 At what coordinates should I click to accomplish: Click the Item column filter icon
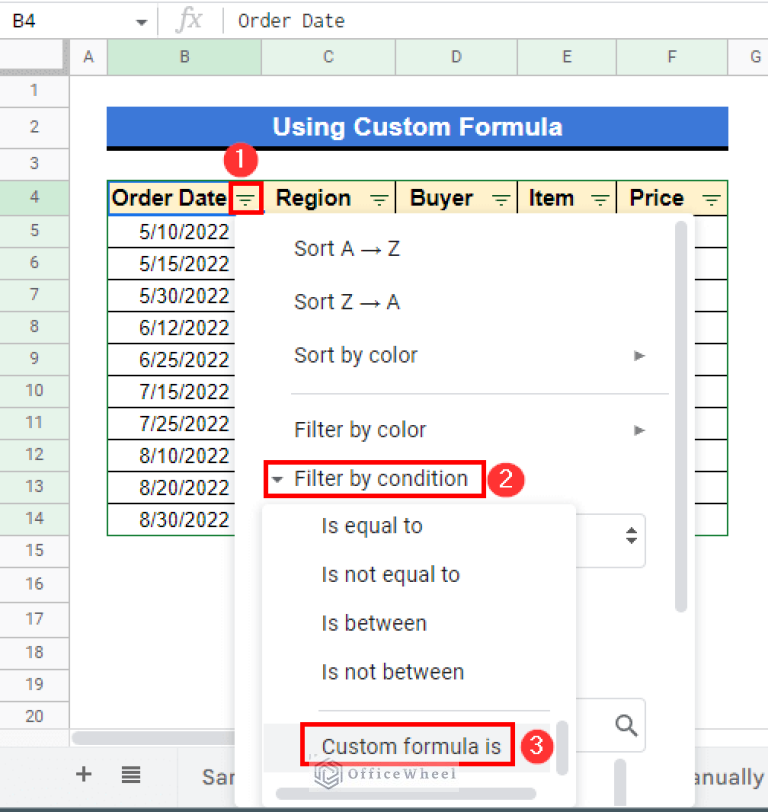coord(600,200)
